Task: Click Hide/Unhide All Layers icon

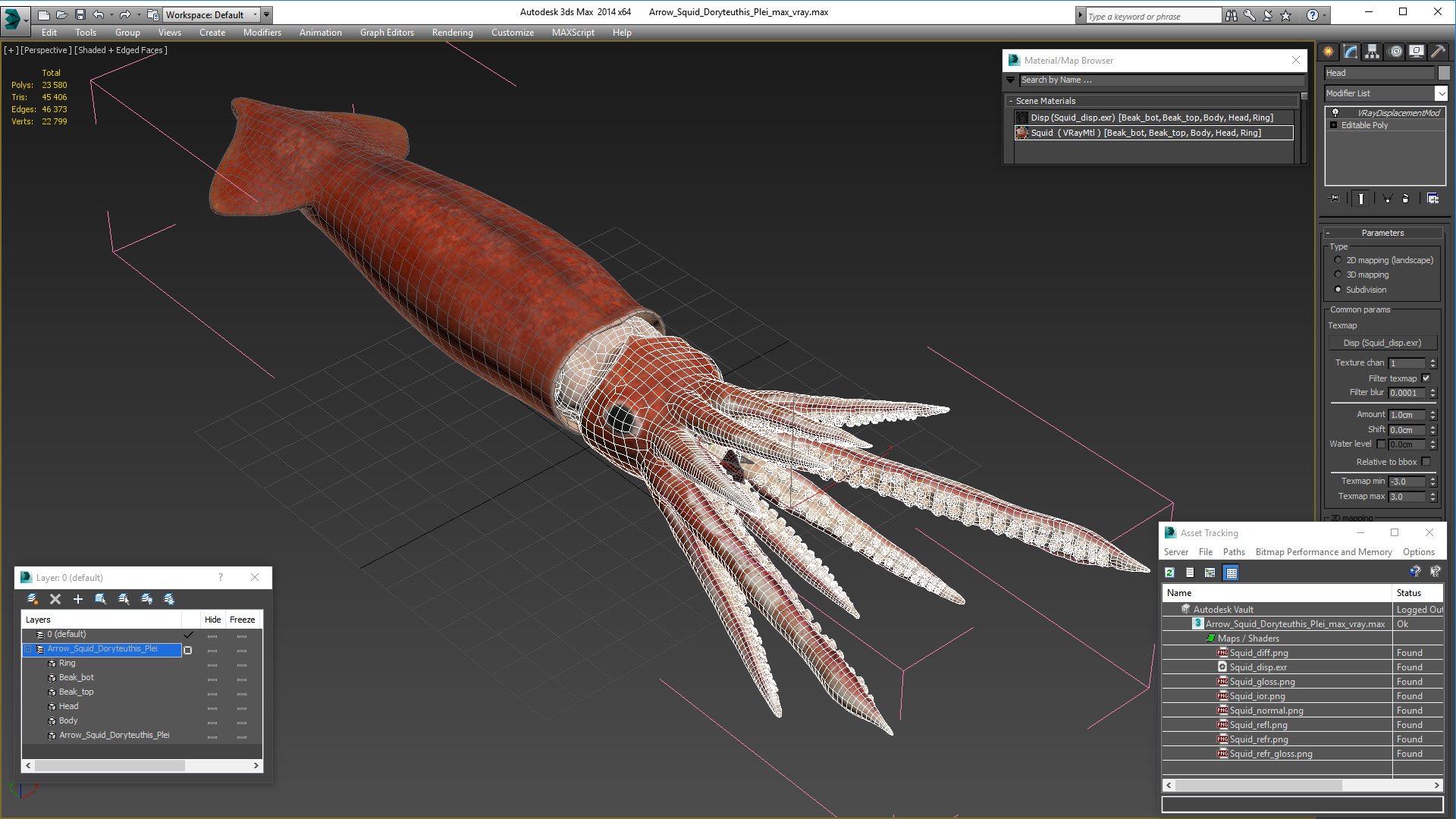Action: point(146,599)
